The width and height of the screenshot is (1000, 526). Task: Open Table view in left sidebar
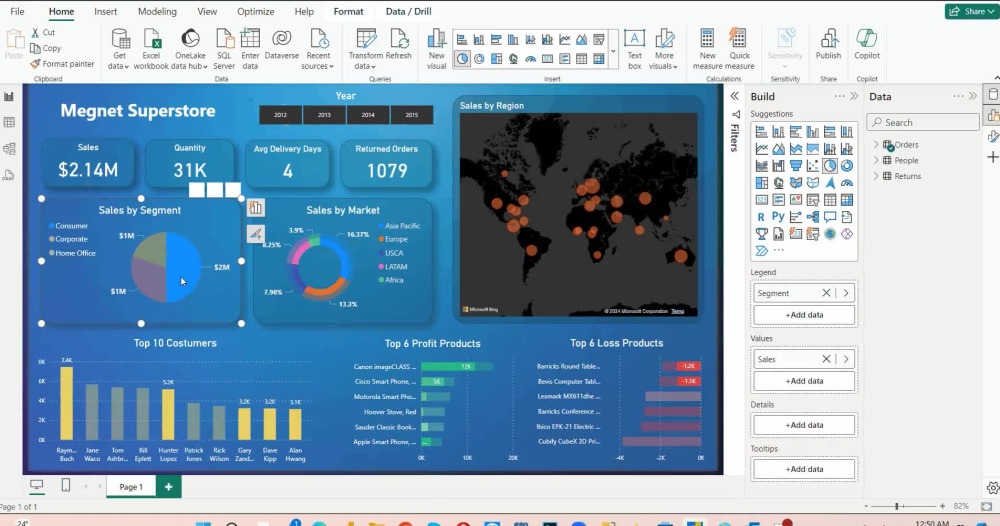pyautogui.click(x=9, y=122)
